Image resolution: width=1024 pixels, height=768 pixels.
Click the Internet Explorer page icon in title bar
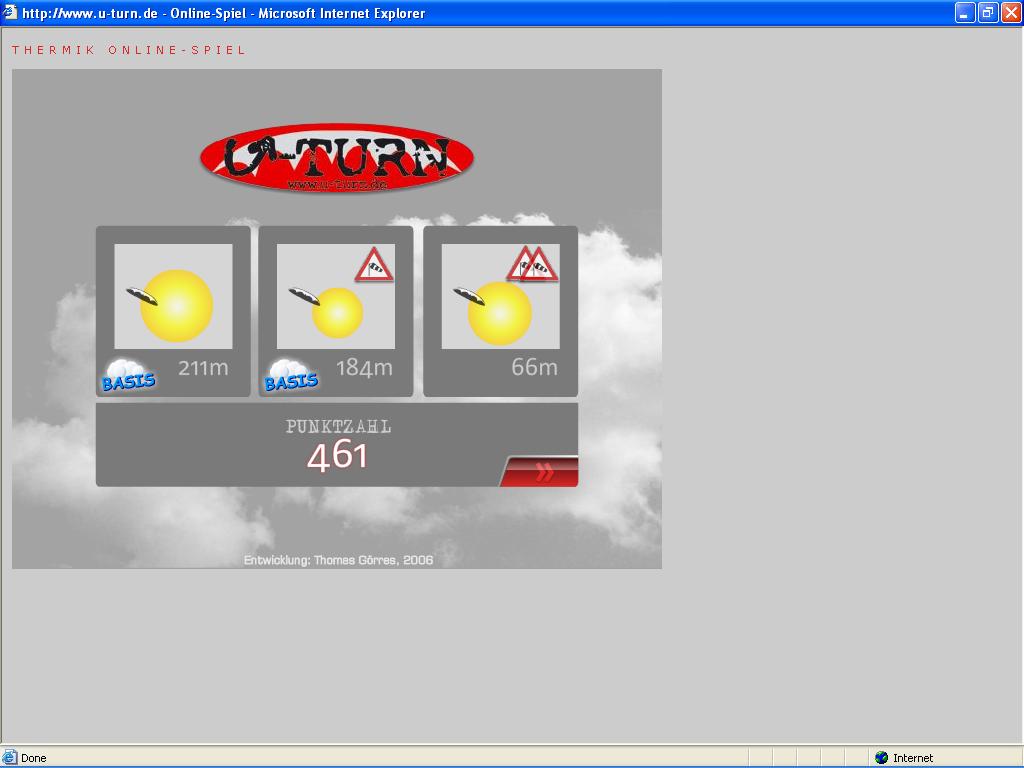pos(10,12)
